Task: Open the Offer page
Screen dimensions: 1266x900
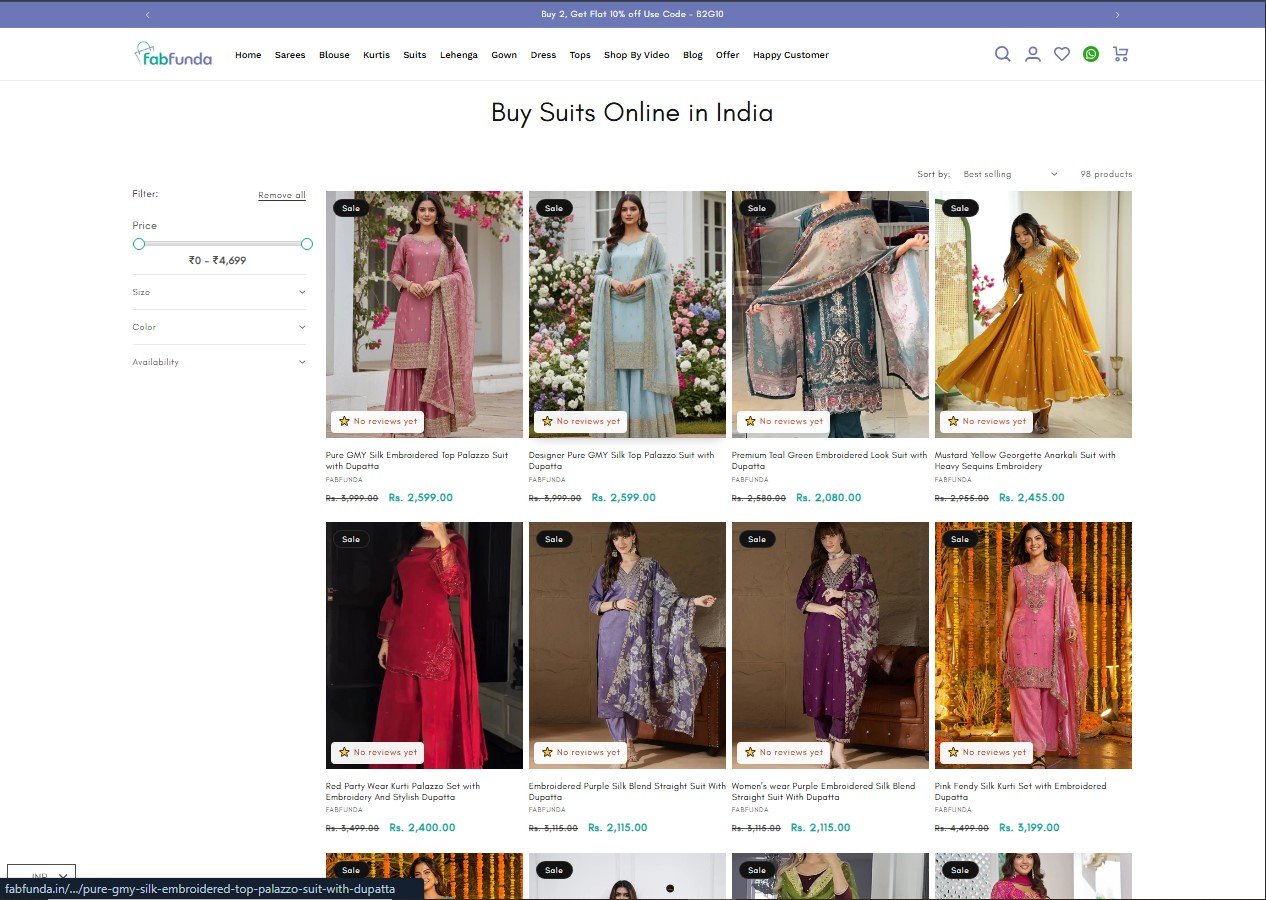Action: pyautogui.click(x=727, y=55)
